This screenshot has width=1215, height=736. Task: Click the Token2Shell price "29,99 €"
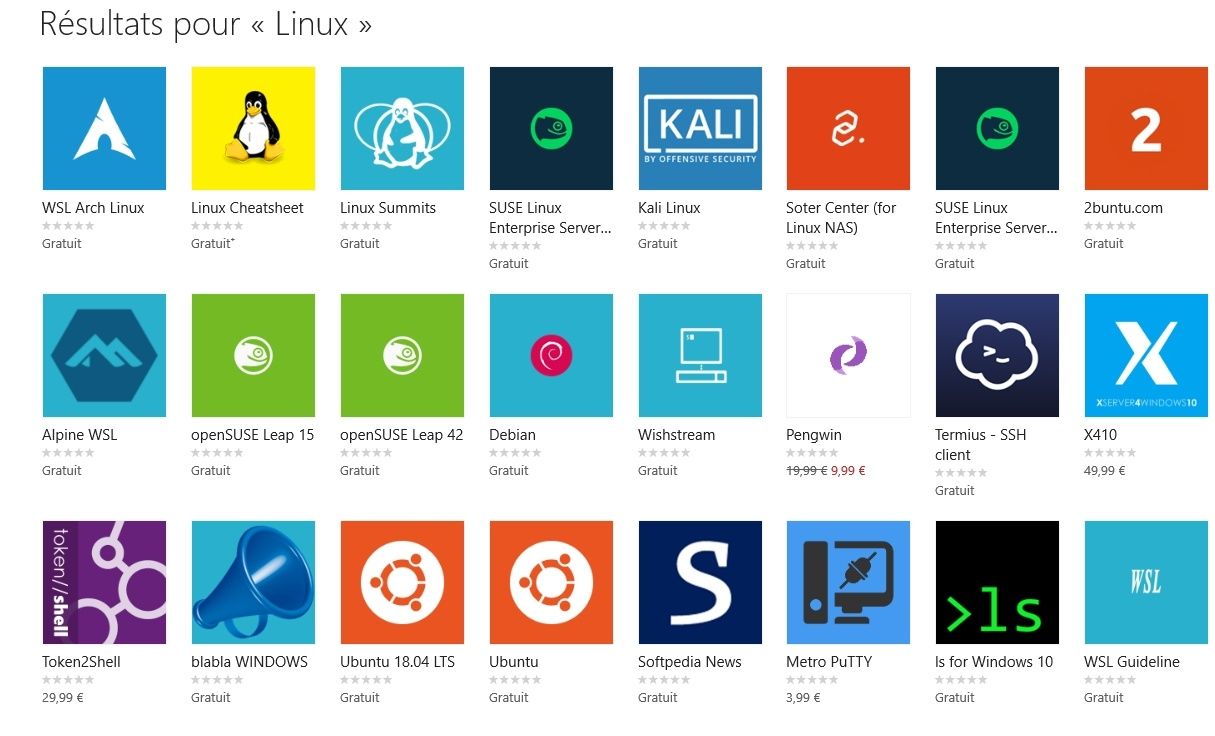[x=63, y=698]
